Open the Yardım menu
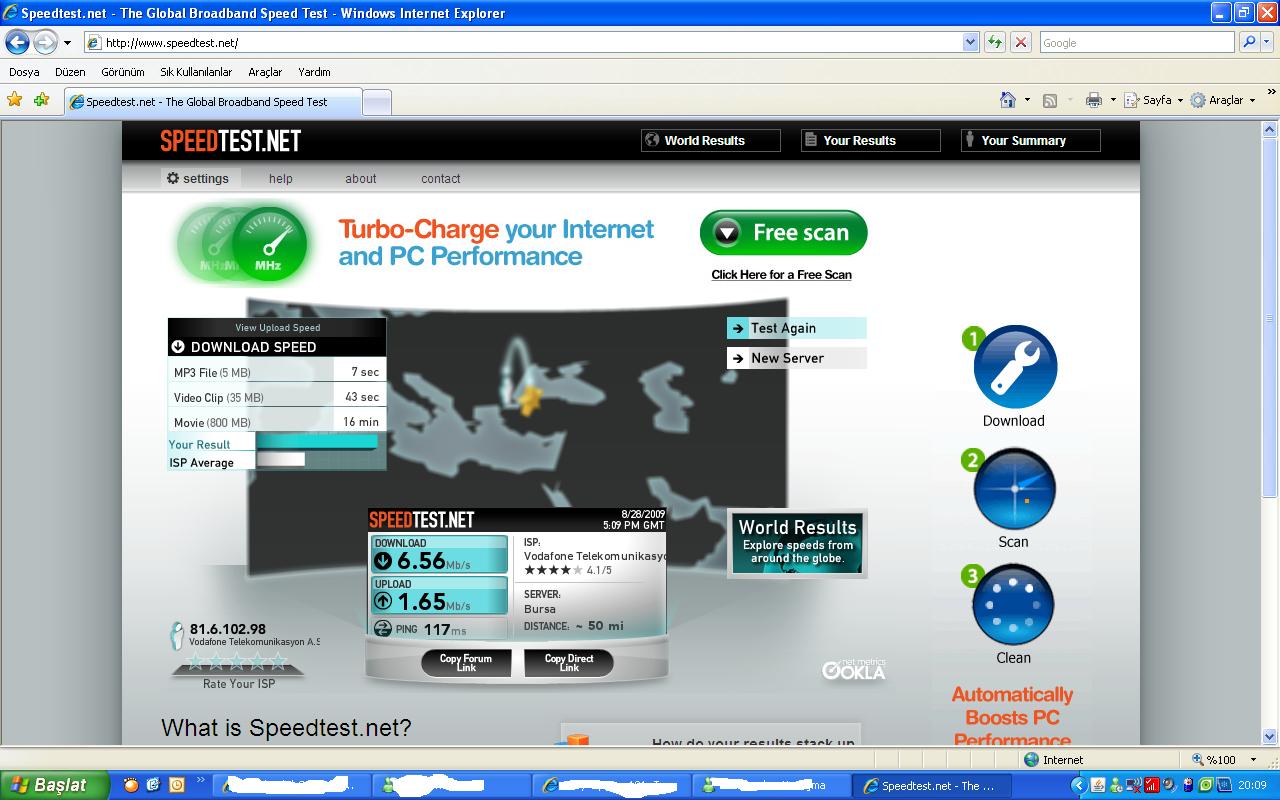Viewport: 1280px width, 800px height. 314,72
